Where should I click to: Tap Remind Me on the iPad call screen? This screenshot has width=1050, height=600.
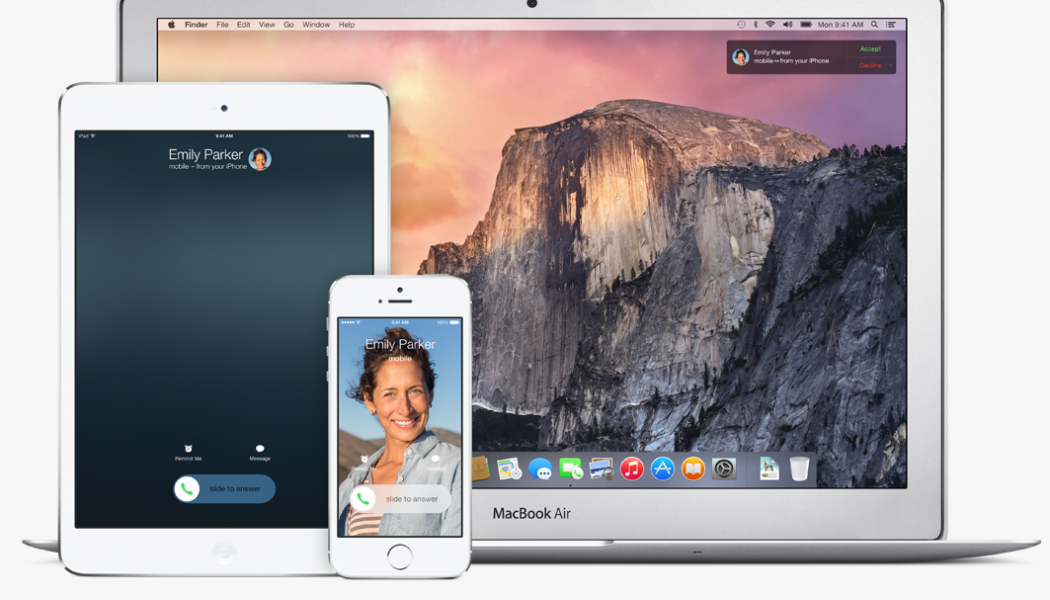click(188, 452)
